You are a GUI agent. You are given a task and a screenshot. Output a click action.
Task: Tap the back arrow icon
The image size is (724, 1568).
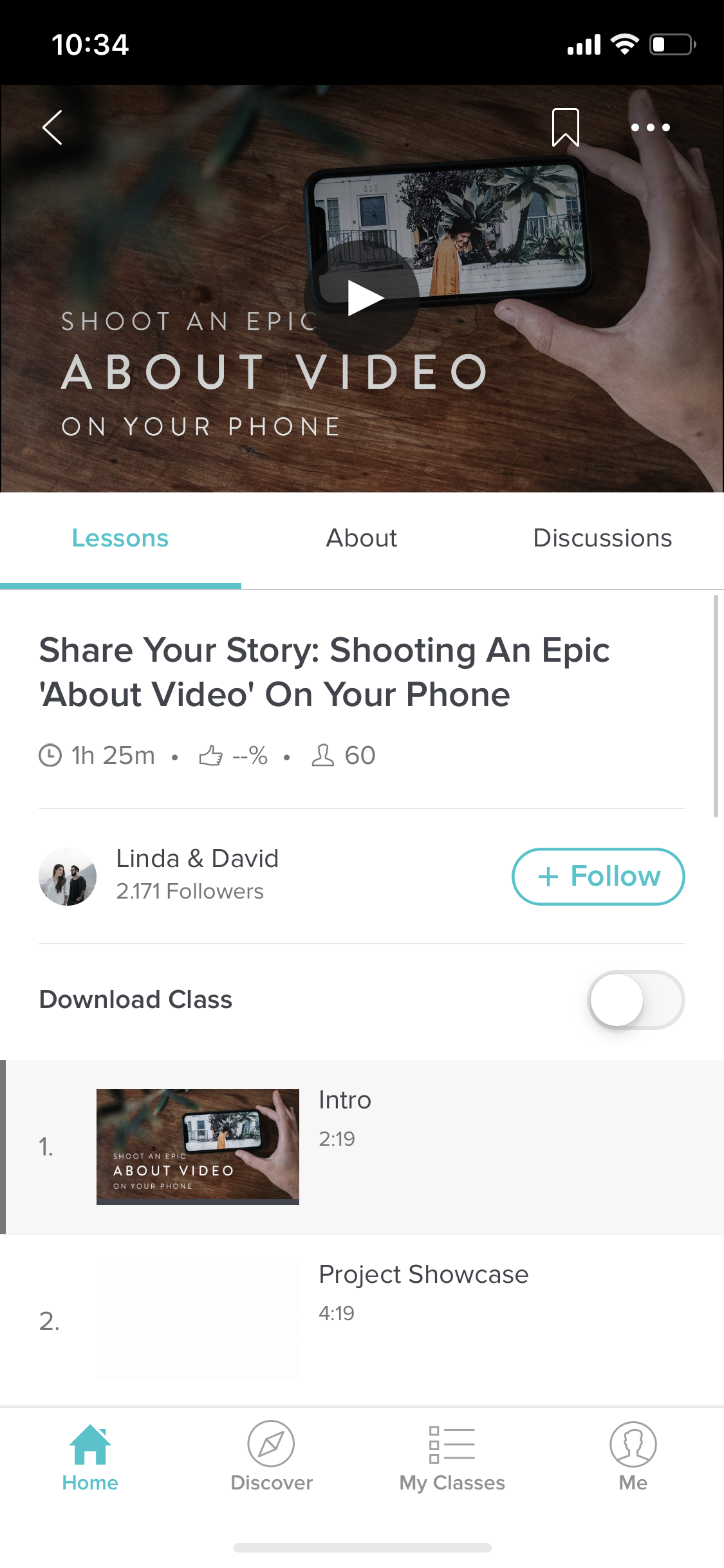pos(52,127)
